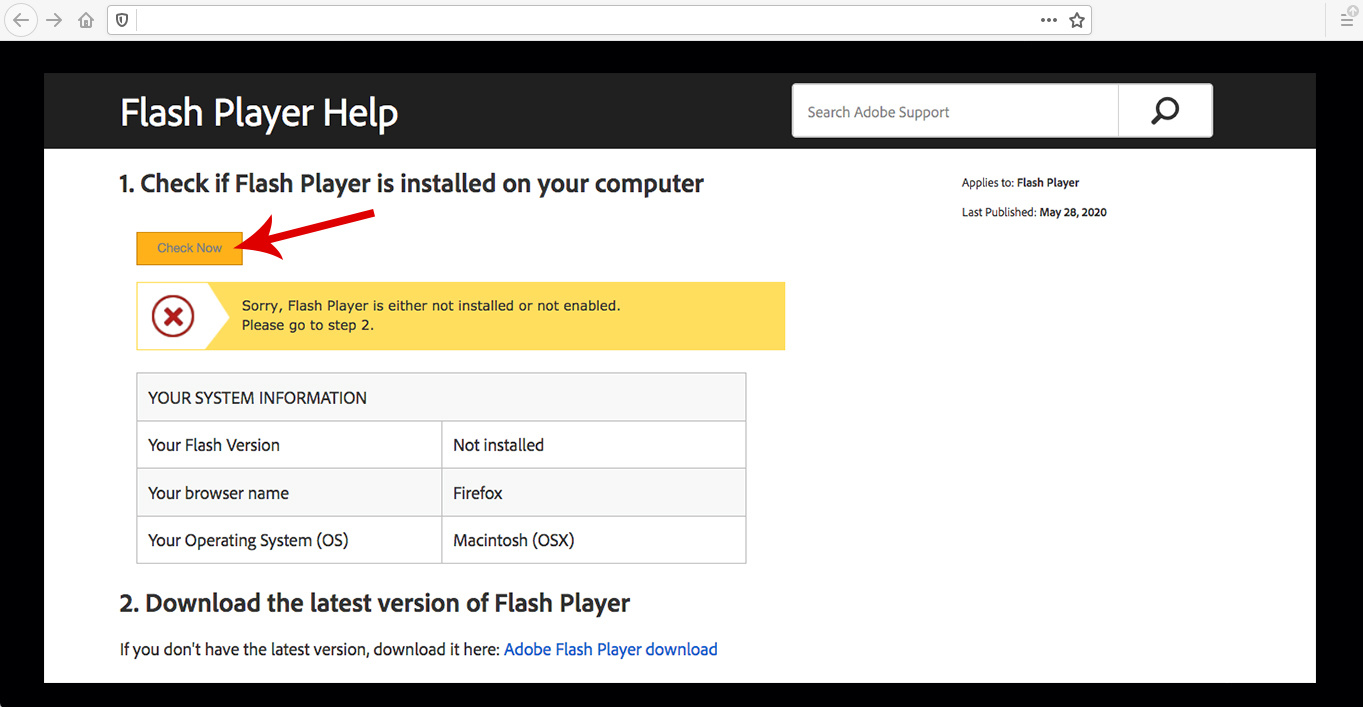
Task: Bookmark this page with the star icon
Action: pos(1077,20)
